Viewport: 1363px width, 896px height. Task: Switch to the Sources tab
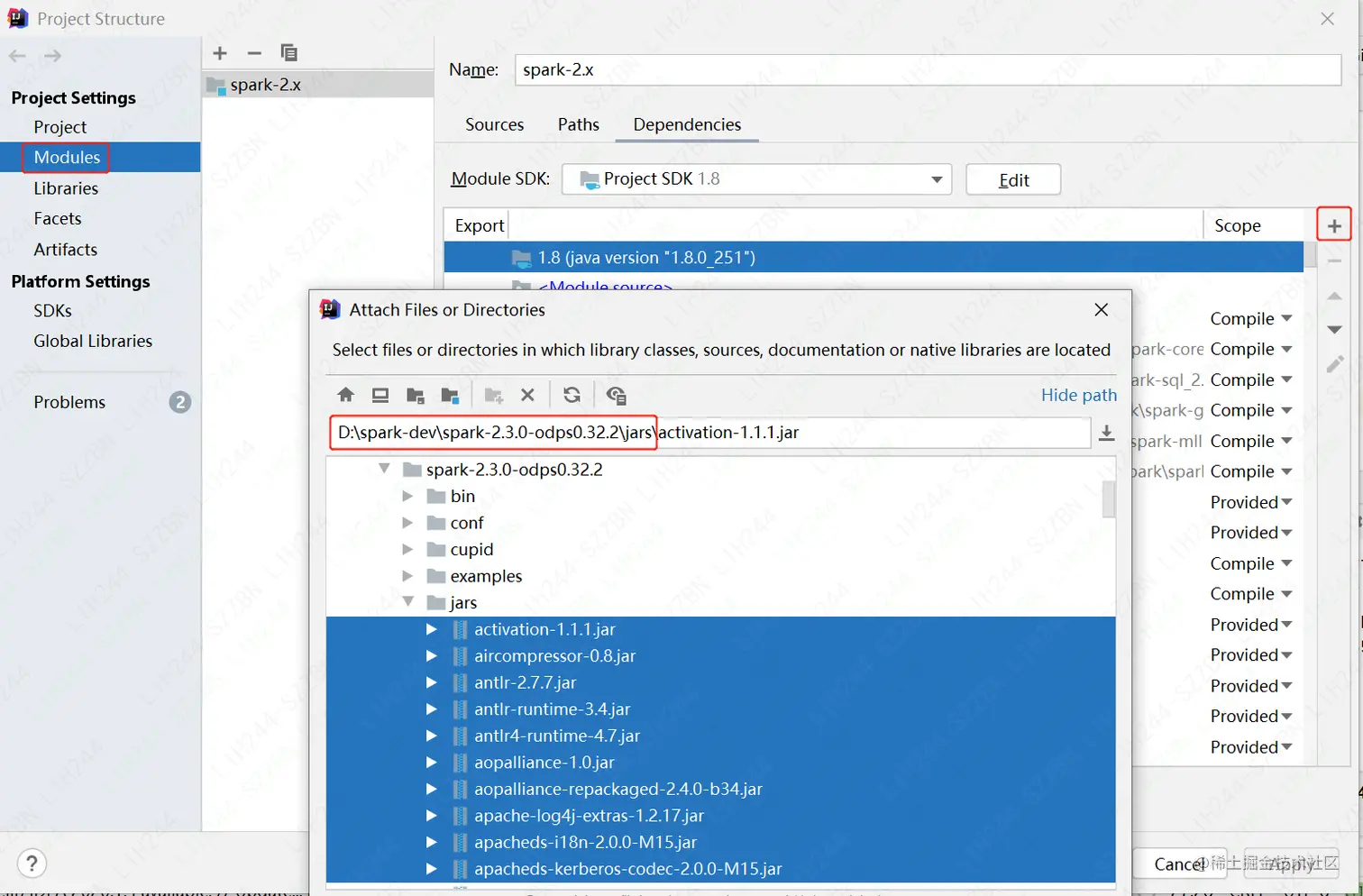point(494,124)
